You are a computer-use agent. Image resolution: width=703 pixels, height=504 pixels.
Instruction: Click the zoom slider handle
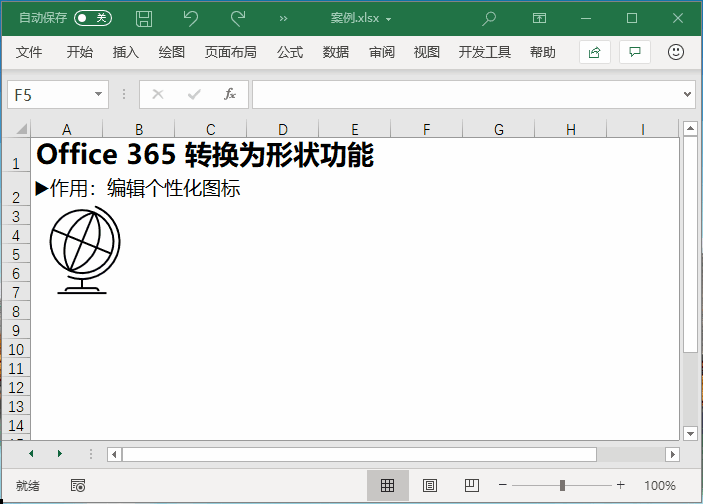[562, 485]
